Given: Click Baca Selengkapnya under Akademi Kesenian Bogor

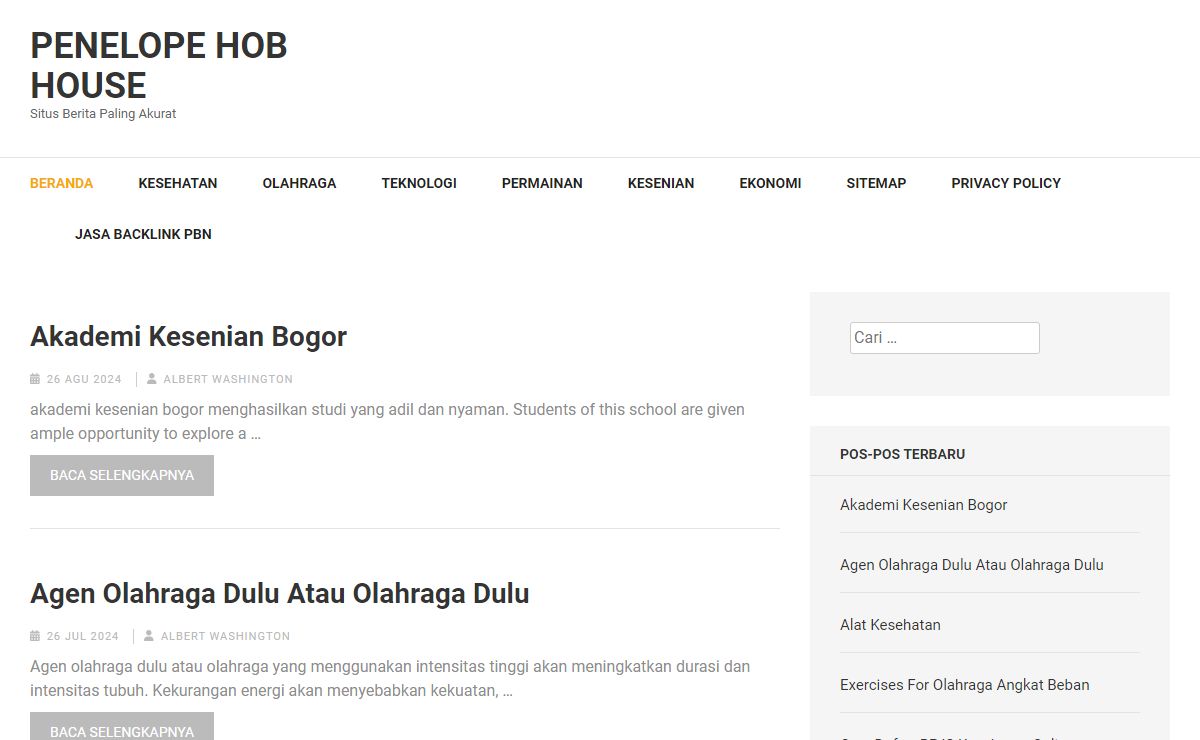Looking at the screenshot, I should pyautogui.click(x=122, y=475).
